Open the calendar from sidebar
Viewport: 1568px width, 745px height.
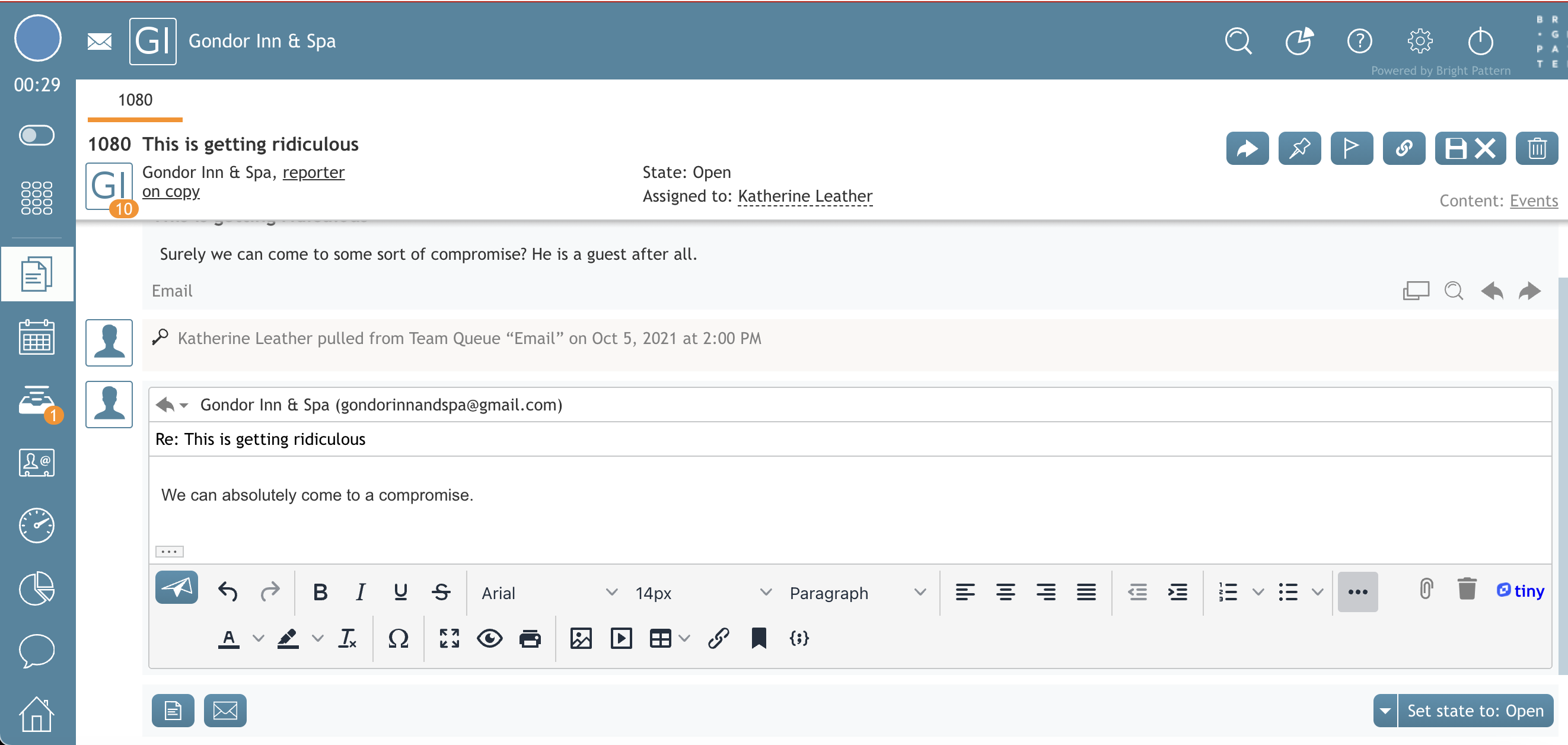pos(37,336)
